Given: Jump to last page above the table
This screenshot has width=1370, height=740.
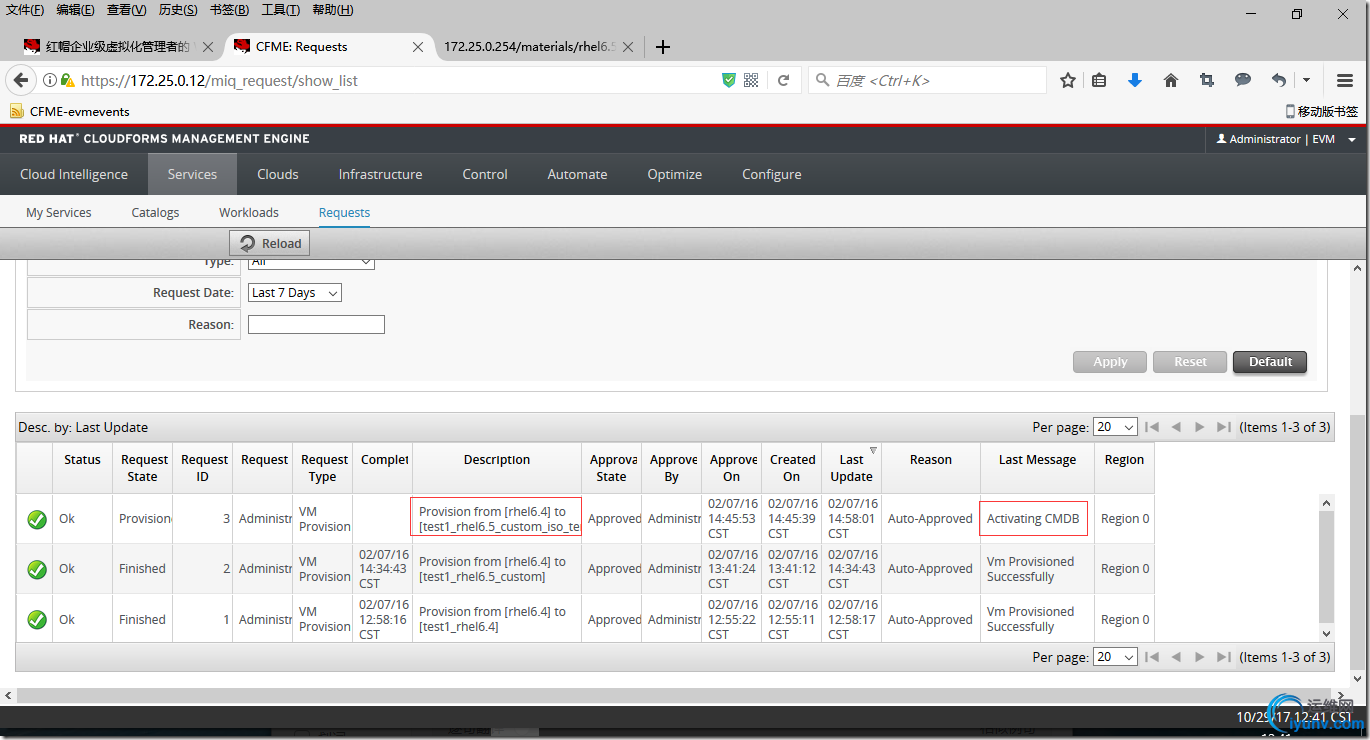Looking at the screenshot, I should click(x=1223, y=427).
